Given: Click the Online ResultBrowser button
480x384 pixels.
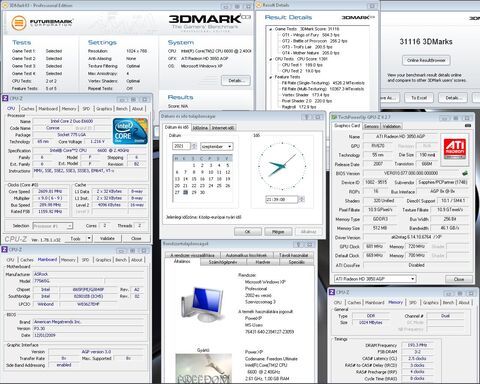Looking at the screenshot, I should 426,60.
